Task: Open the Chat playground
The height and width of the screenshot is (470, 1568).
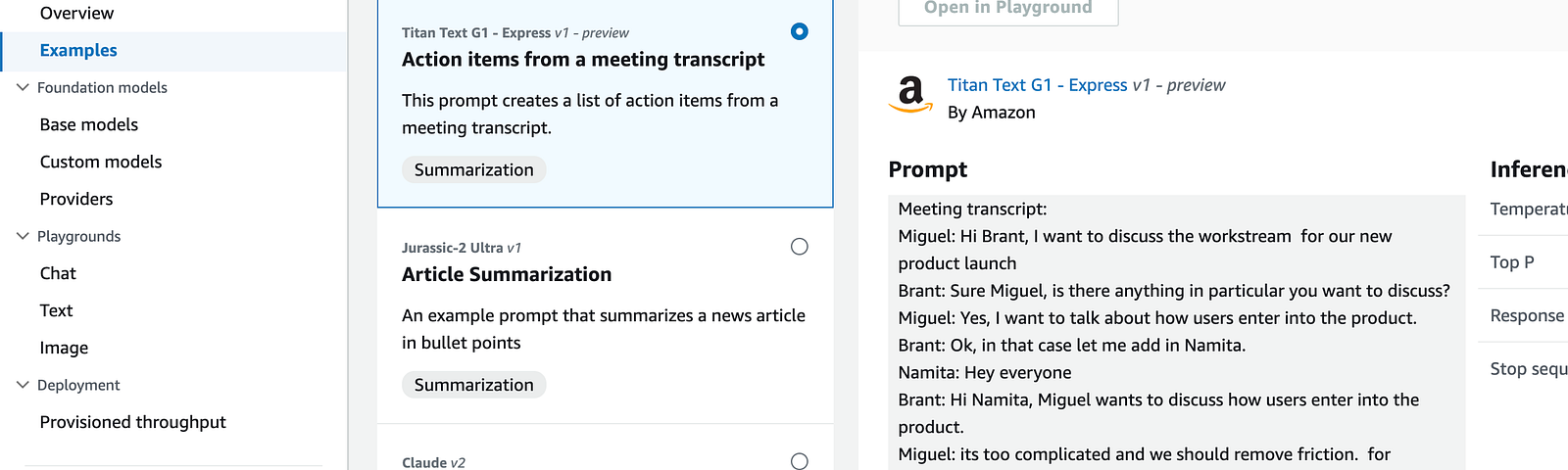Action: coord(58,273)
